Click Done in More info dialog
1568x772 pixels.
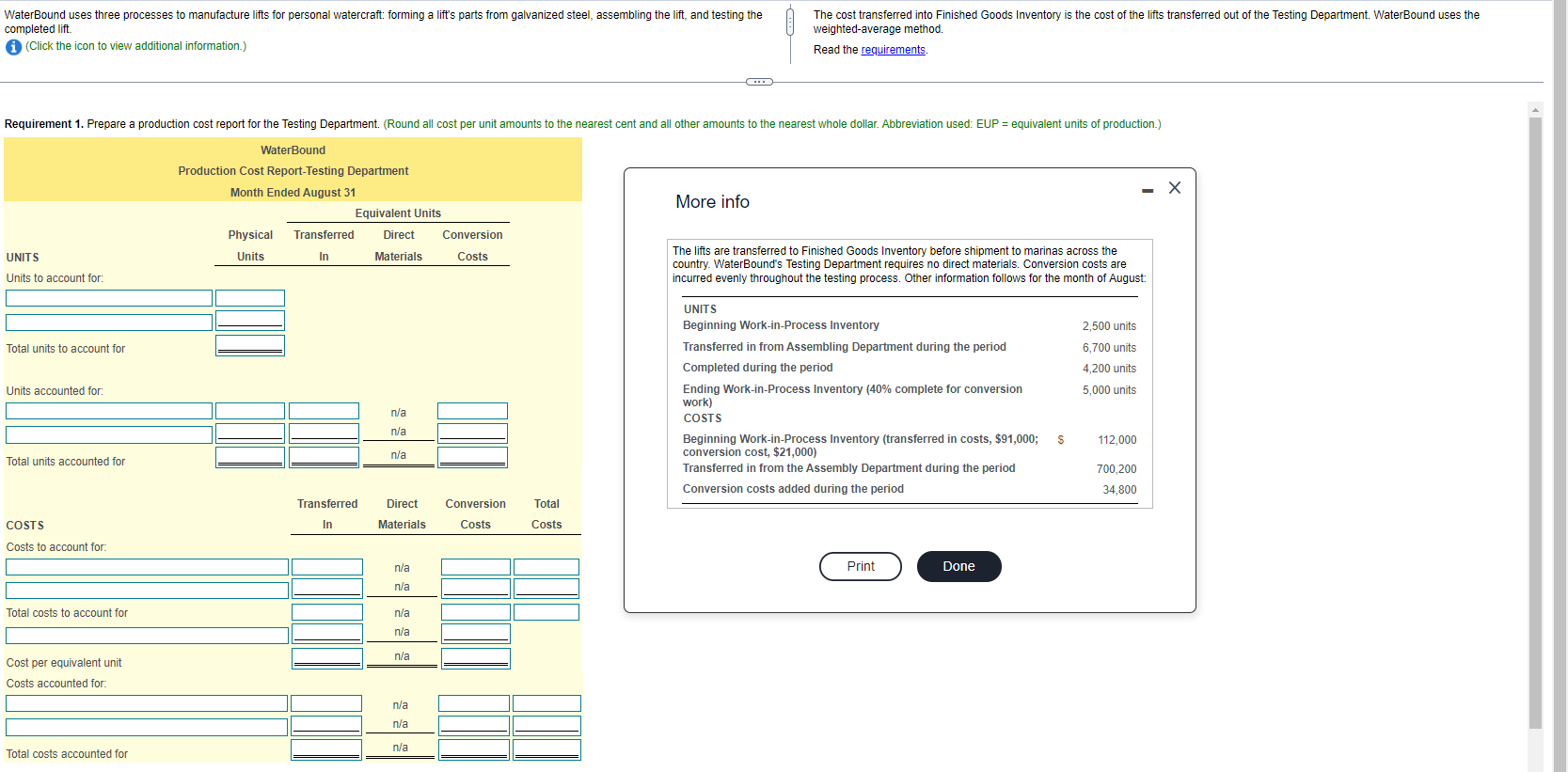958,566
